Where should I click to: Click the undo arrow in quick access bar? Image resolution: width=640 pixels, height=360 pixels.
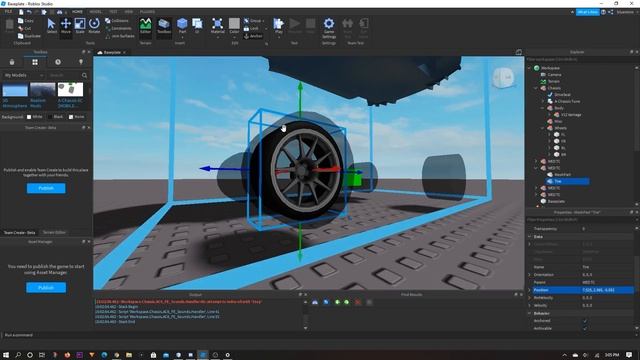point(29,12)
